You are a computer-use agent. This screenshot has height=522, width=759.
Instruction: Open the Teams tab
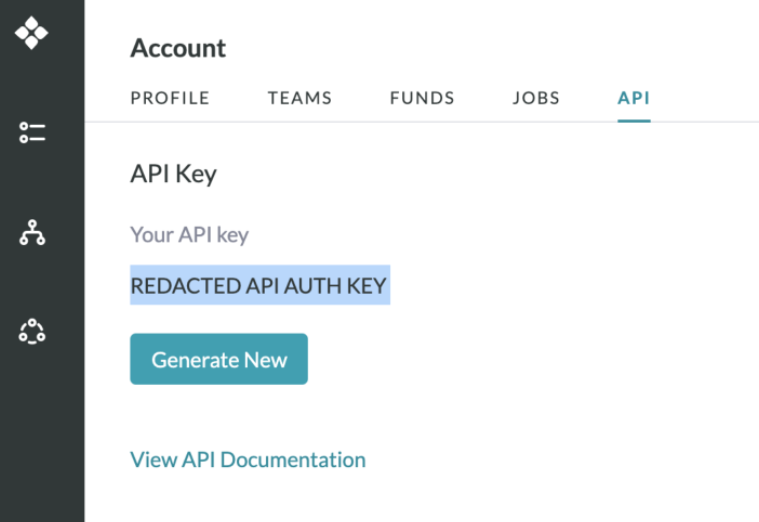click(x=299, y=98)
